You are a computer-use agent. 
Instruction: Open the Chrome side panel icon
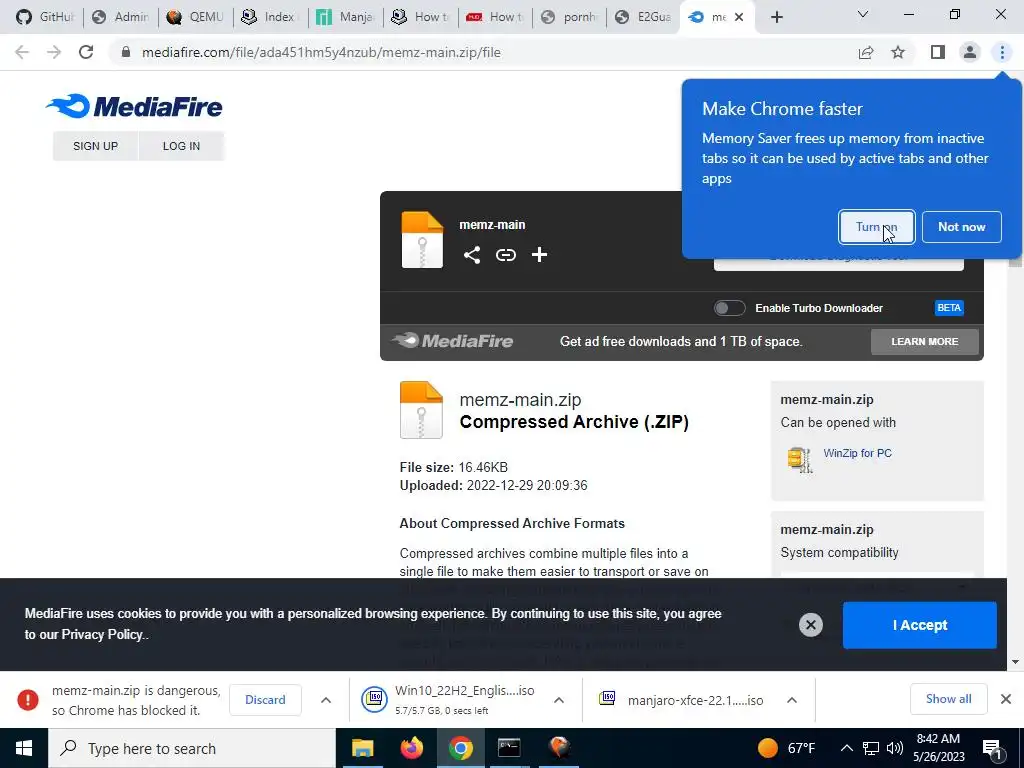[938, 52]
